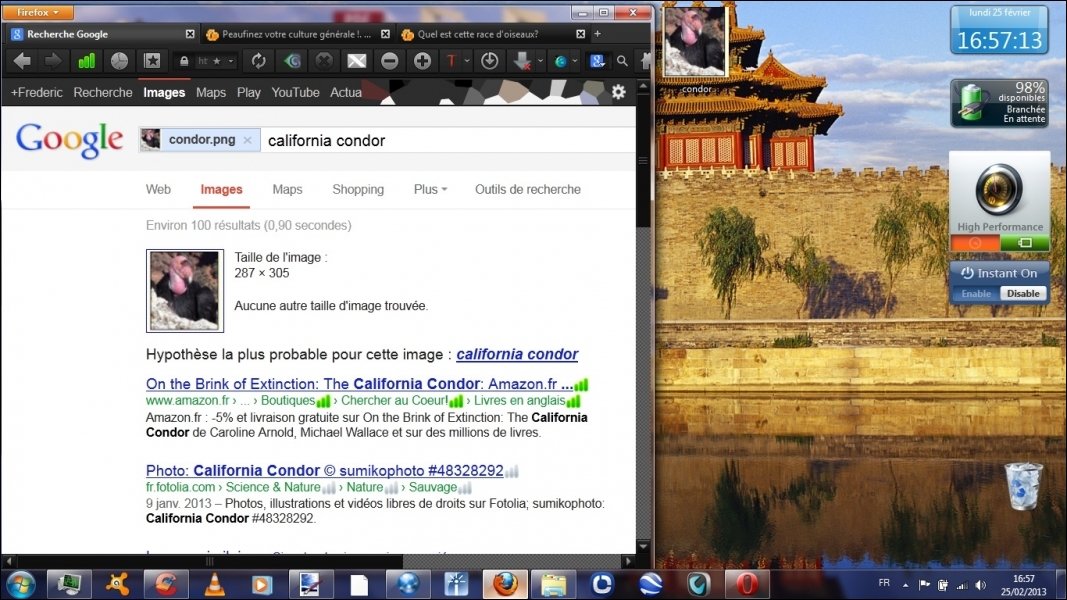Click +Frederic in Google top bar

[36, 92]
